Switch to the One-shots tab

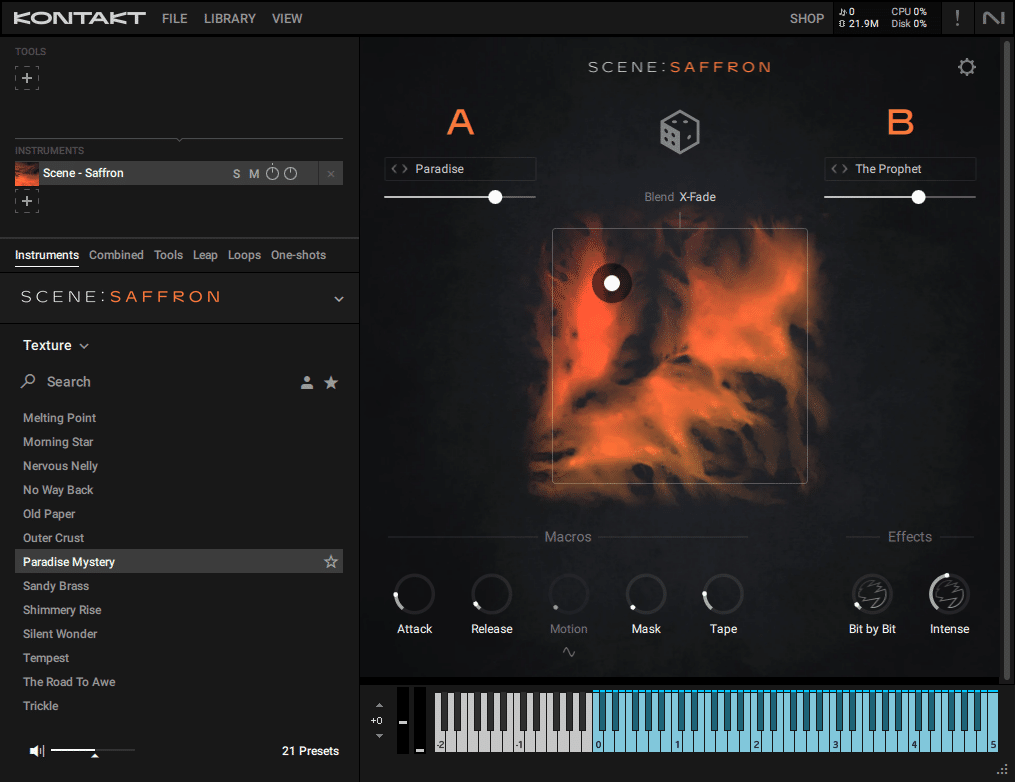click(298, 255)
